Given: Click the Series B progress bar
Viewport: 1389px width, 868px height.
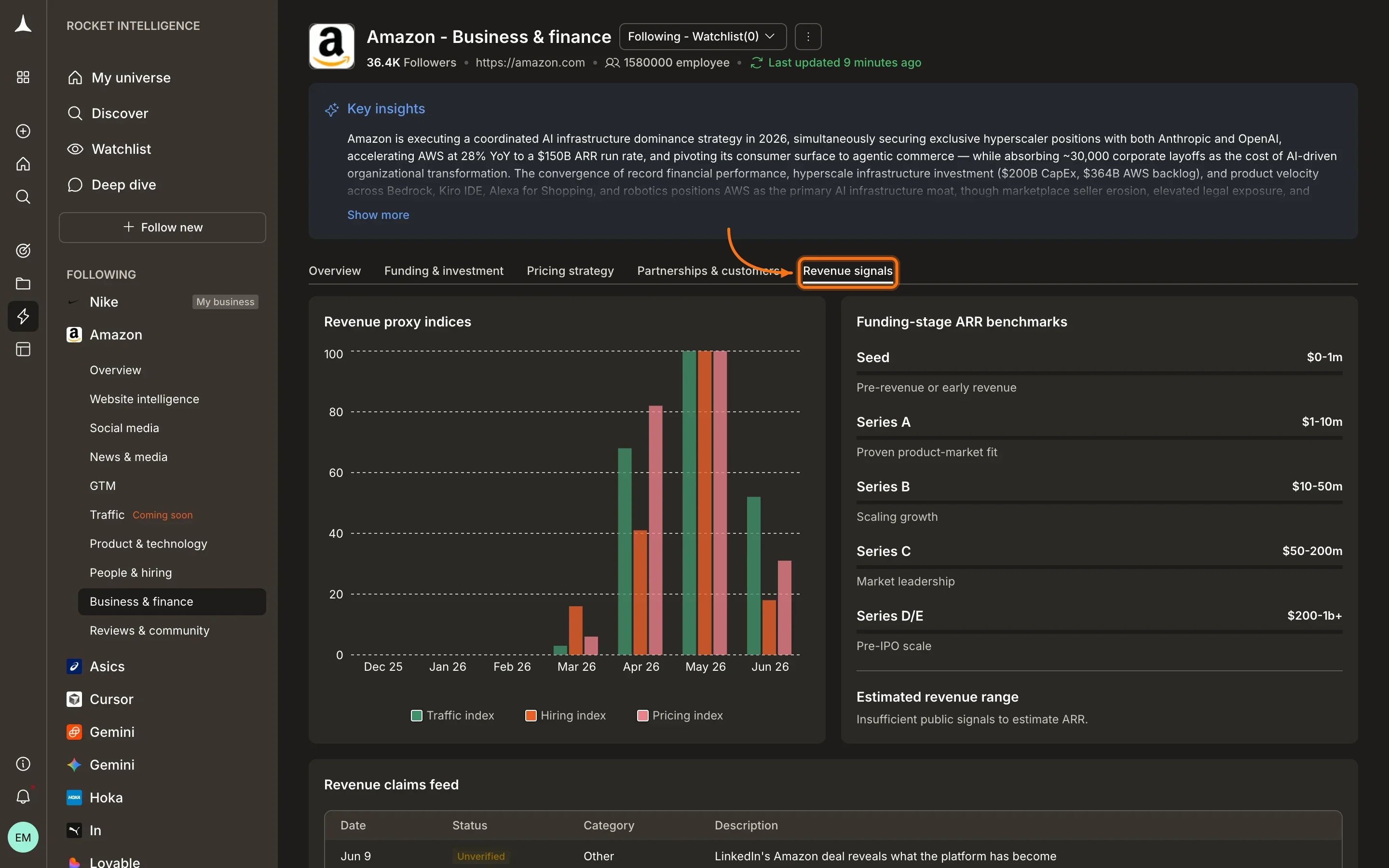Looking at the screenshot, I should (1099, 503).
